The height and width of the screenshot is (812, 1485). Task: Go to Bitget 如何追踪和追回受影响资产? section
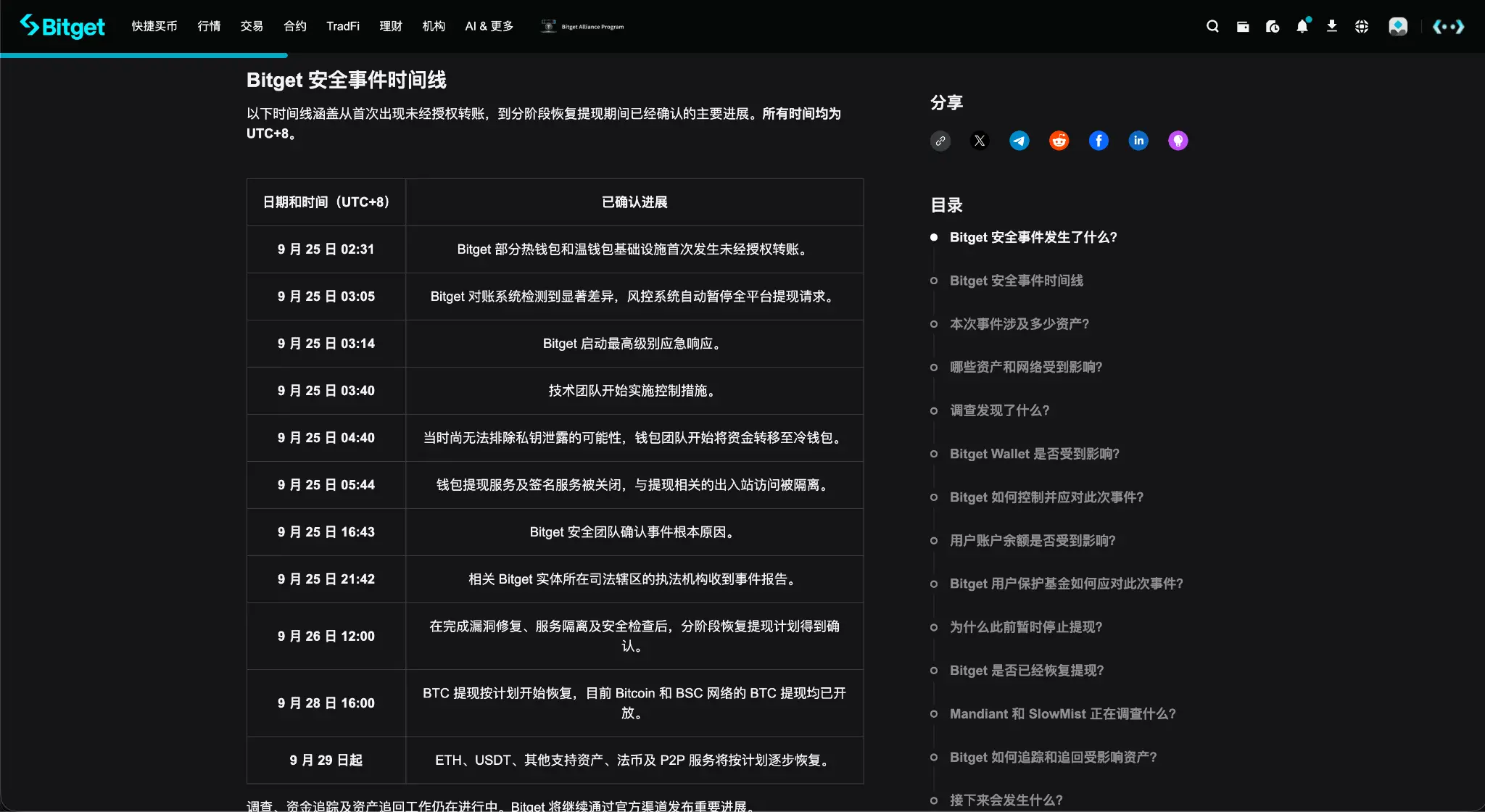coord(1054,758)
